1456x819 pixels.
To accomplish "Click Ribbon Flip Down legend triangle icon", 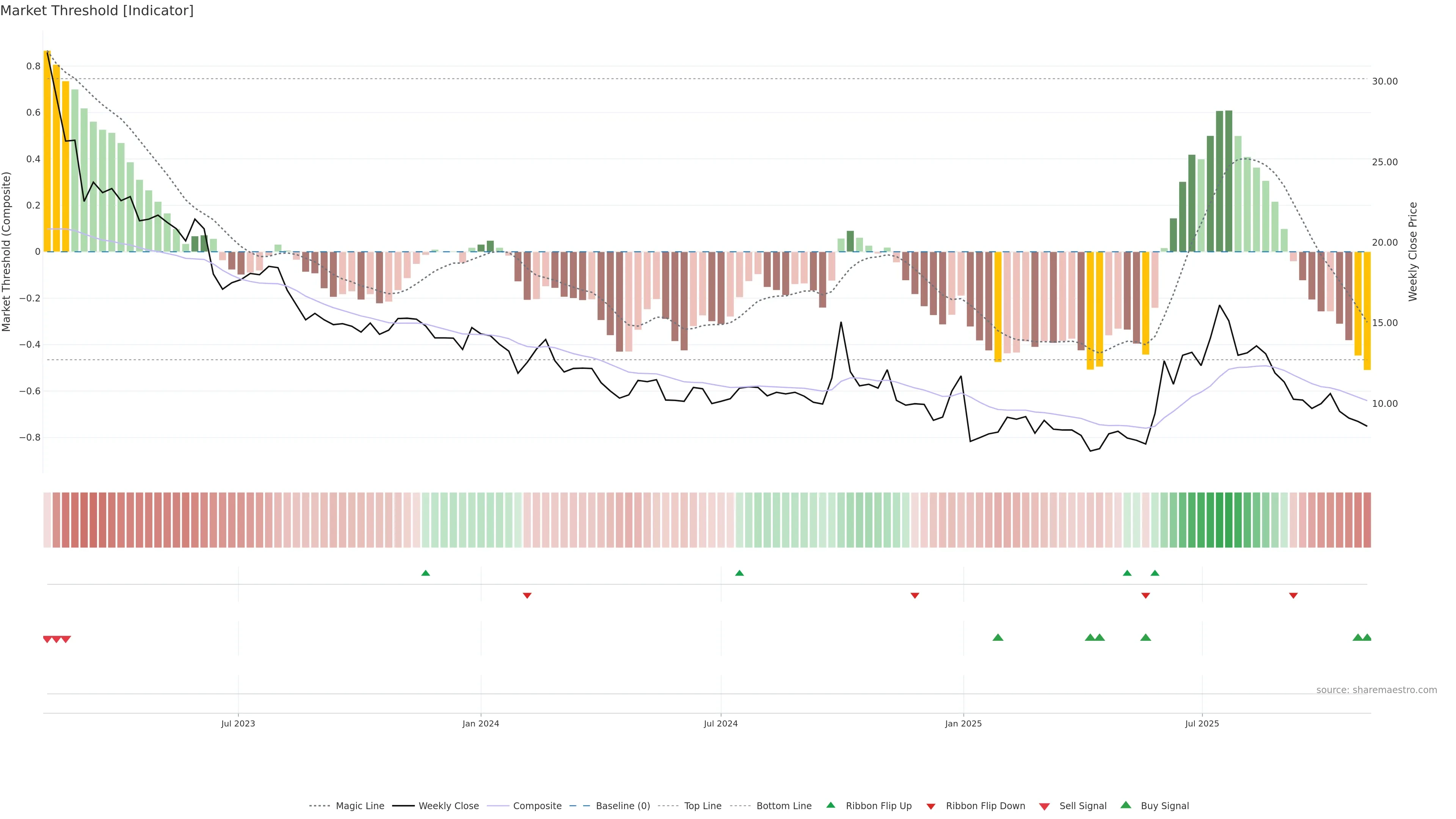I will (x=930, y=806).
